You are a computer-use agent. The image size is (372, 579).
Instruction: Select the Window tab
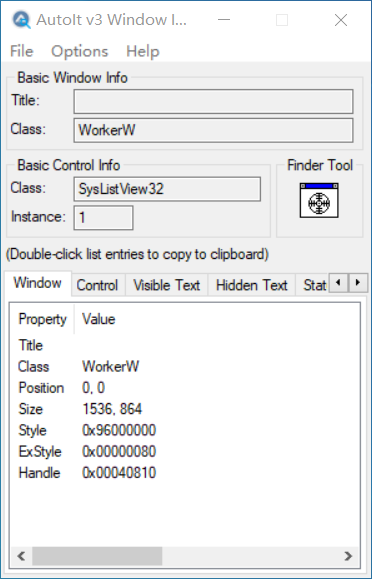click(x=38, y=283)
